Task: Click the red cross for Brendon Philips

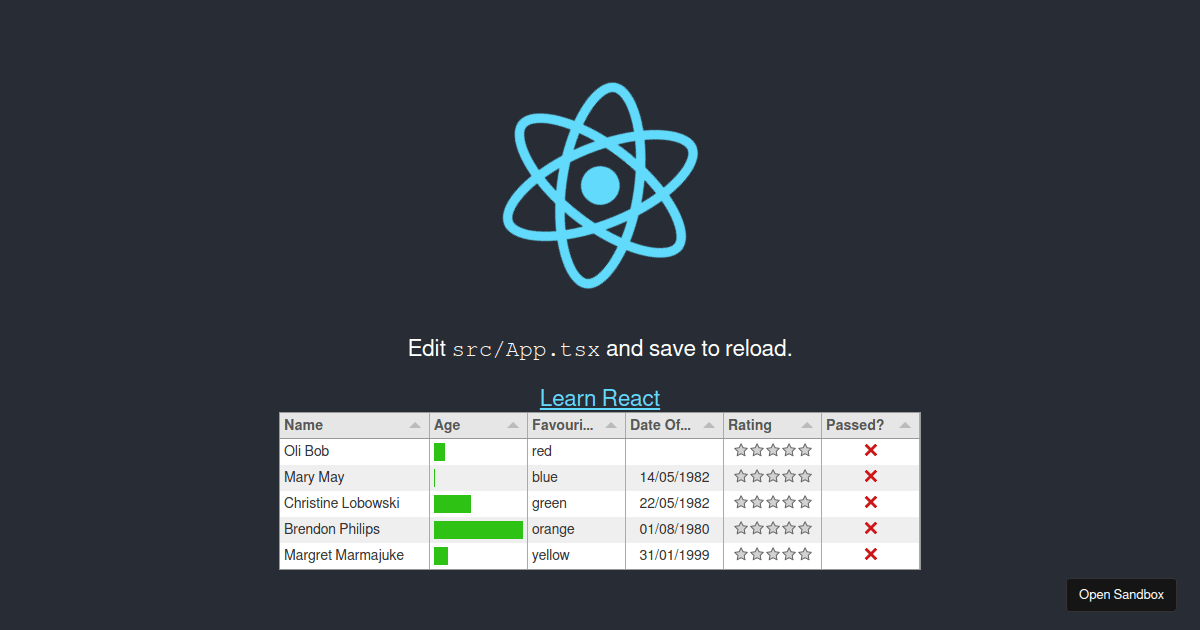Action: coord(871,529)
